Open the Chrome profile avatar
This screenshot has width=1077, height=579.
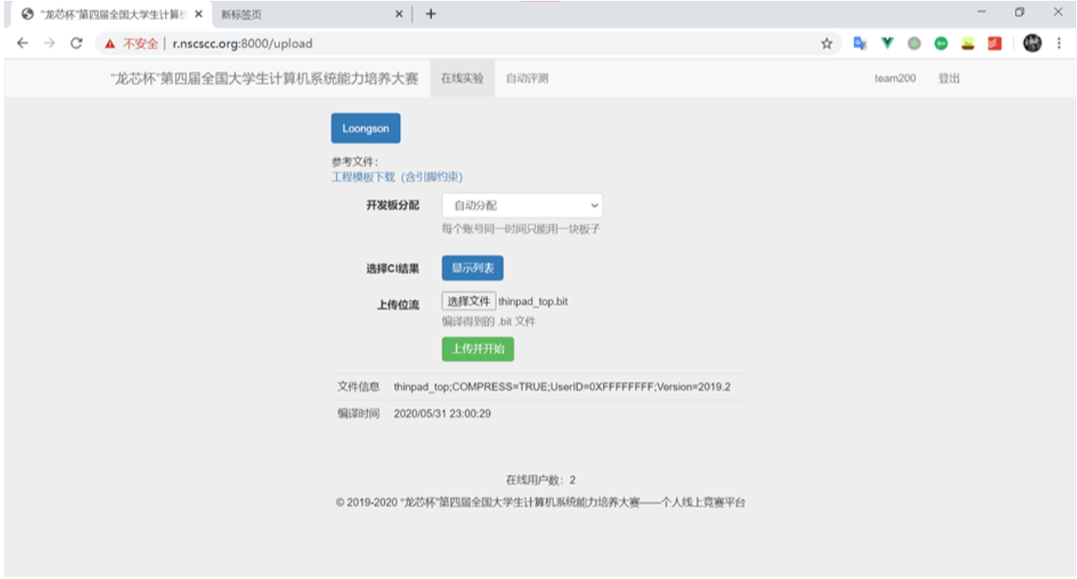(x=1032, y=43)
